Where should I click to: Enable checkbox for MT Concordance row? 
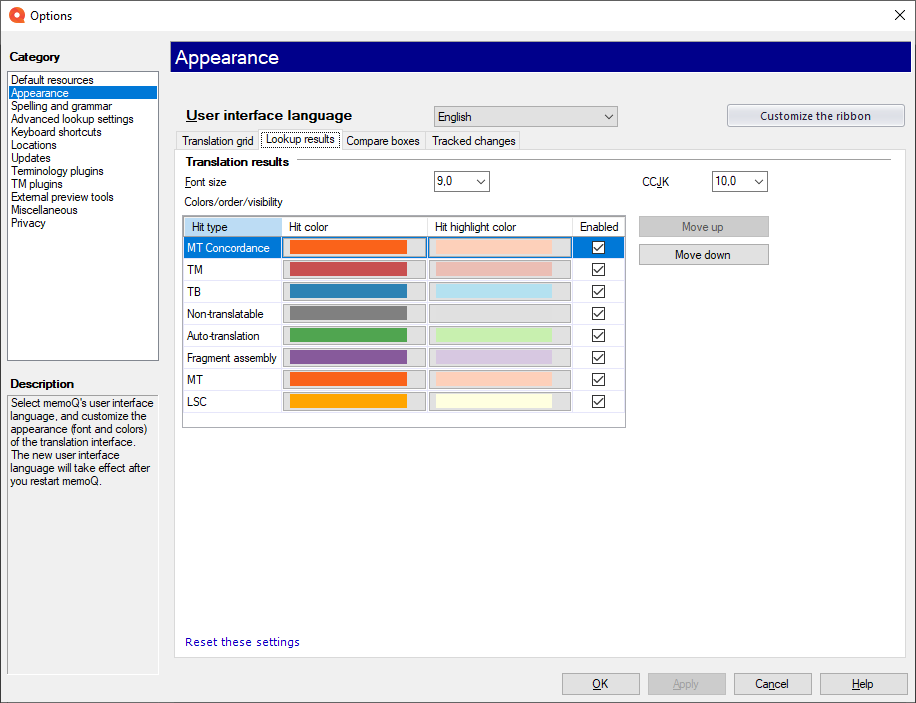click(x=598, y=248)
